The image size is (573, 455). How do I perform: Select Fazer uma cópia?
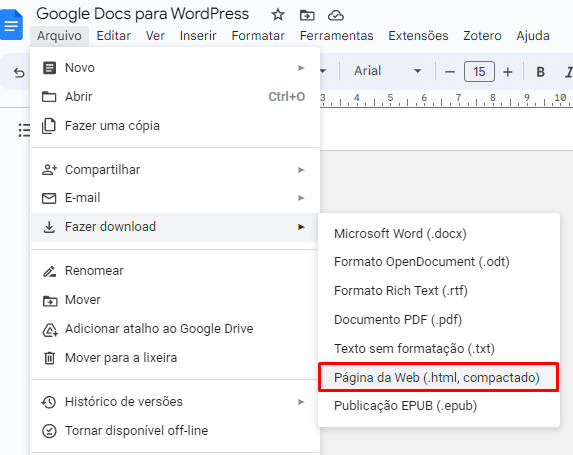point(175,126)
